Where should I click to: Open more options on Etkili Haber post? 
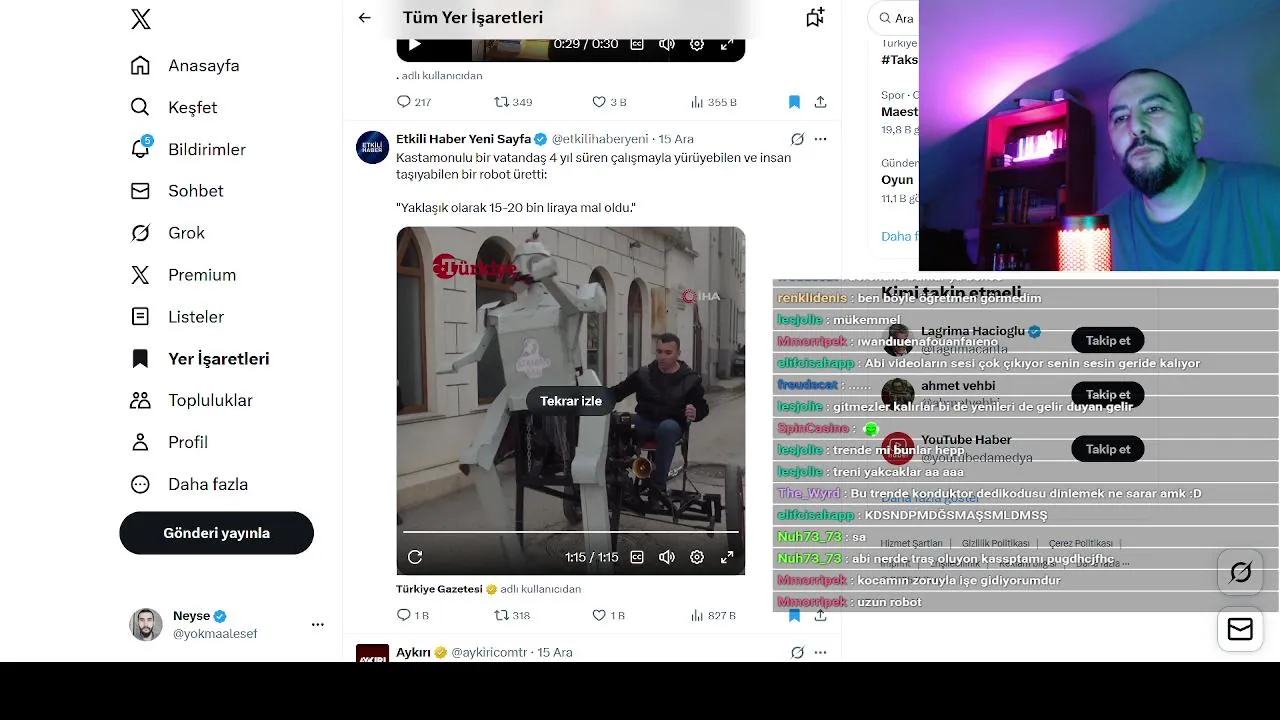pyautogui.click(x=820, y=139)
